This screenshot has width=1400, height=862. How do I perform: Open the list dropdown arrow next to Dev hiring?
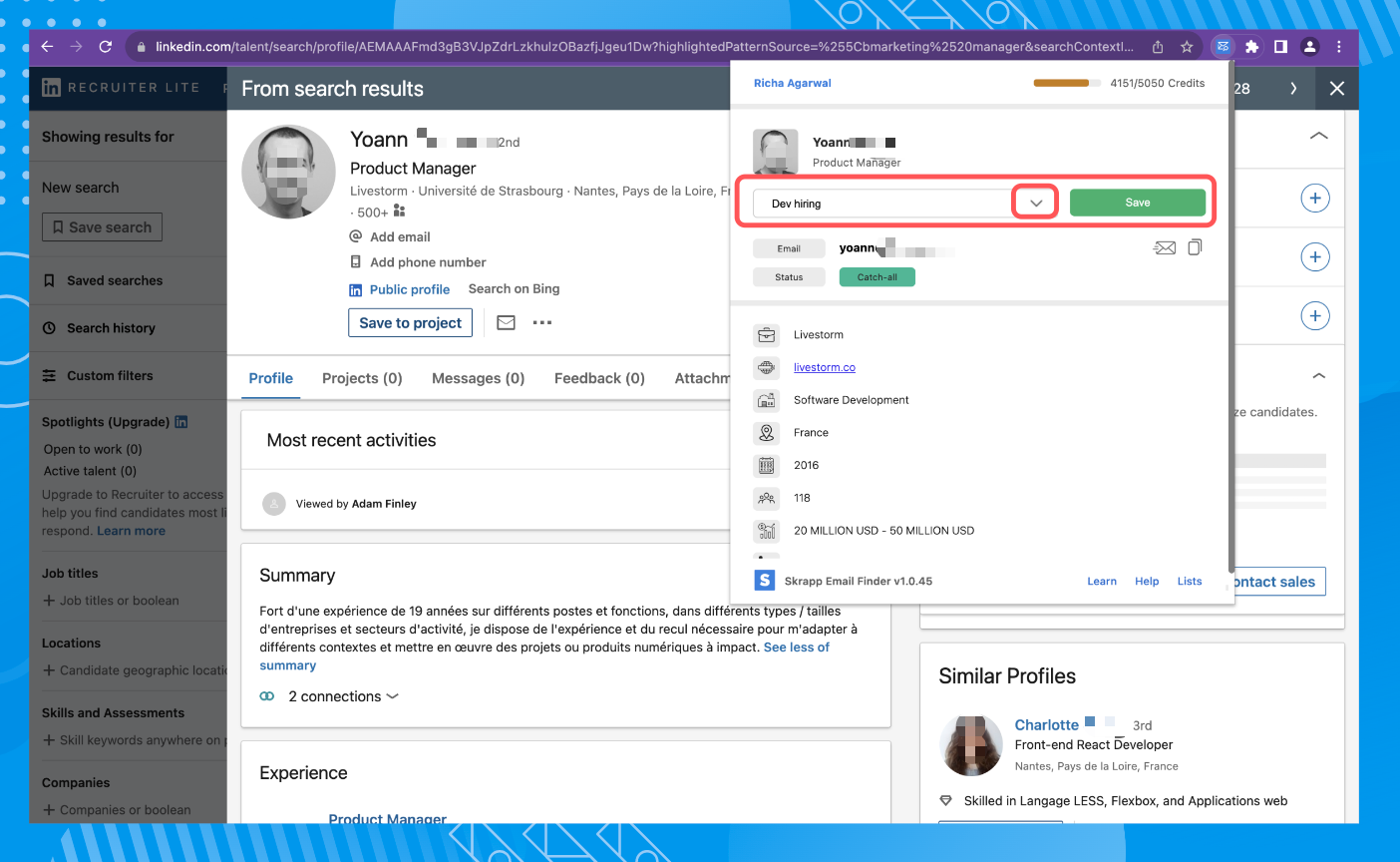1036,204
